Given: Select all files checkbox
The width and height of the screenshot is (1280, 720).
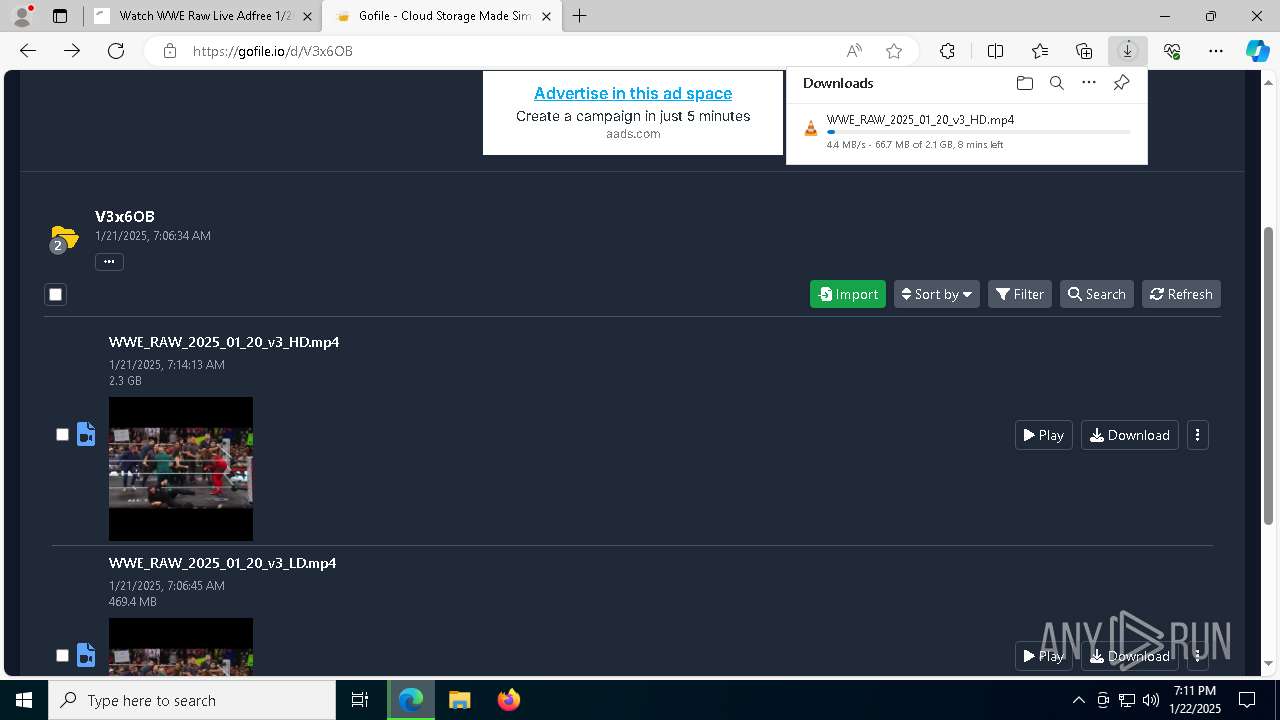Looking at the screenshot, I should pyautogui.click(x=56, y=294).
